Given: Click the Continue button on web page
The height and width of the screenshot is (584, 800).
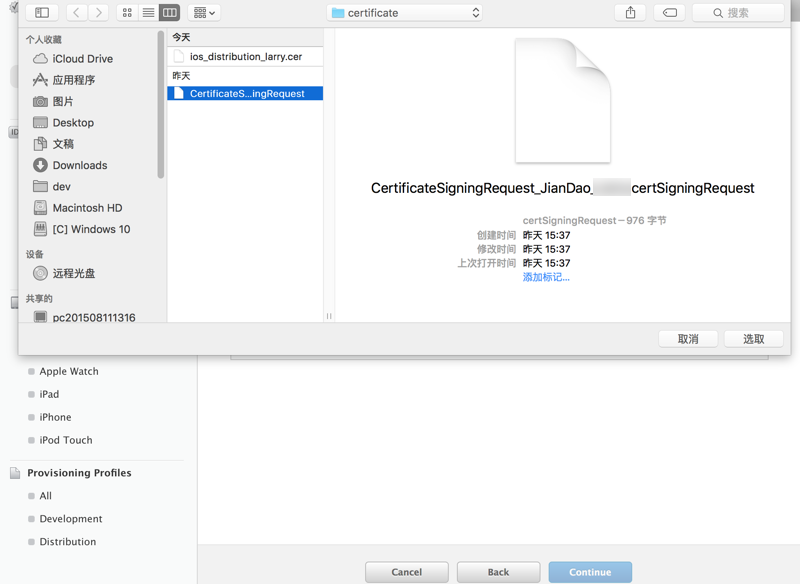Looking at the screenshot, I should point(590,572).
